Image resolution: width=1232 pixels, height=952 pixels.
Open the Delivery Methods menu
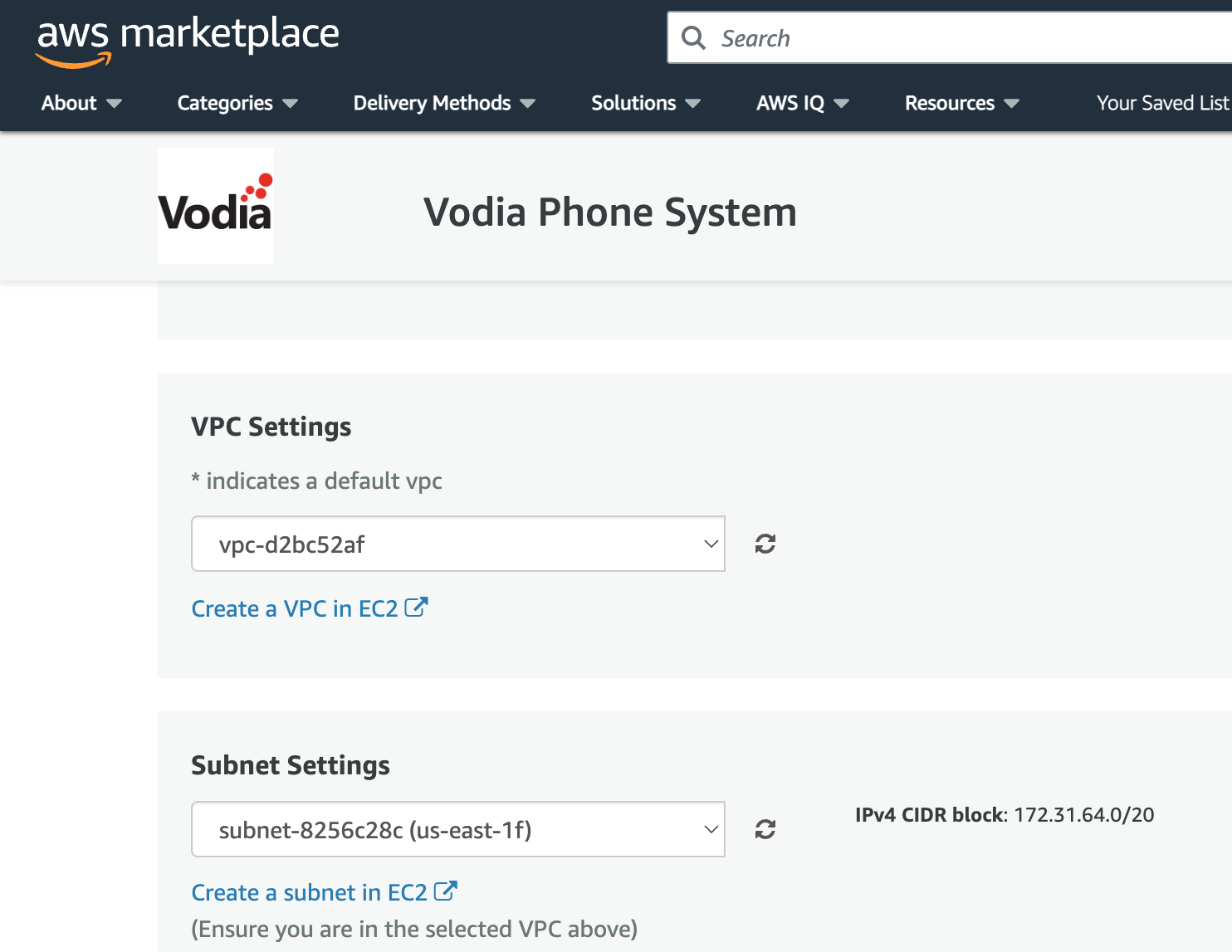pos(444,103)
